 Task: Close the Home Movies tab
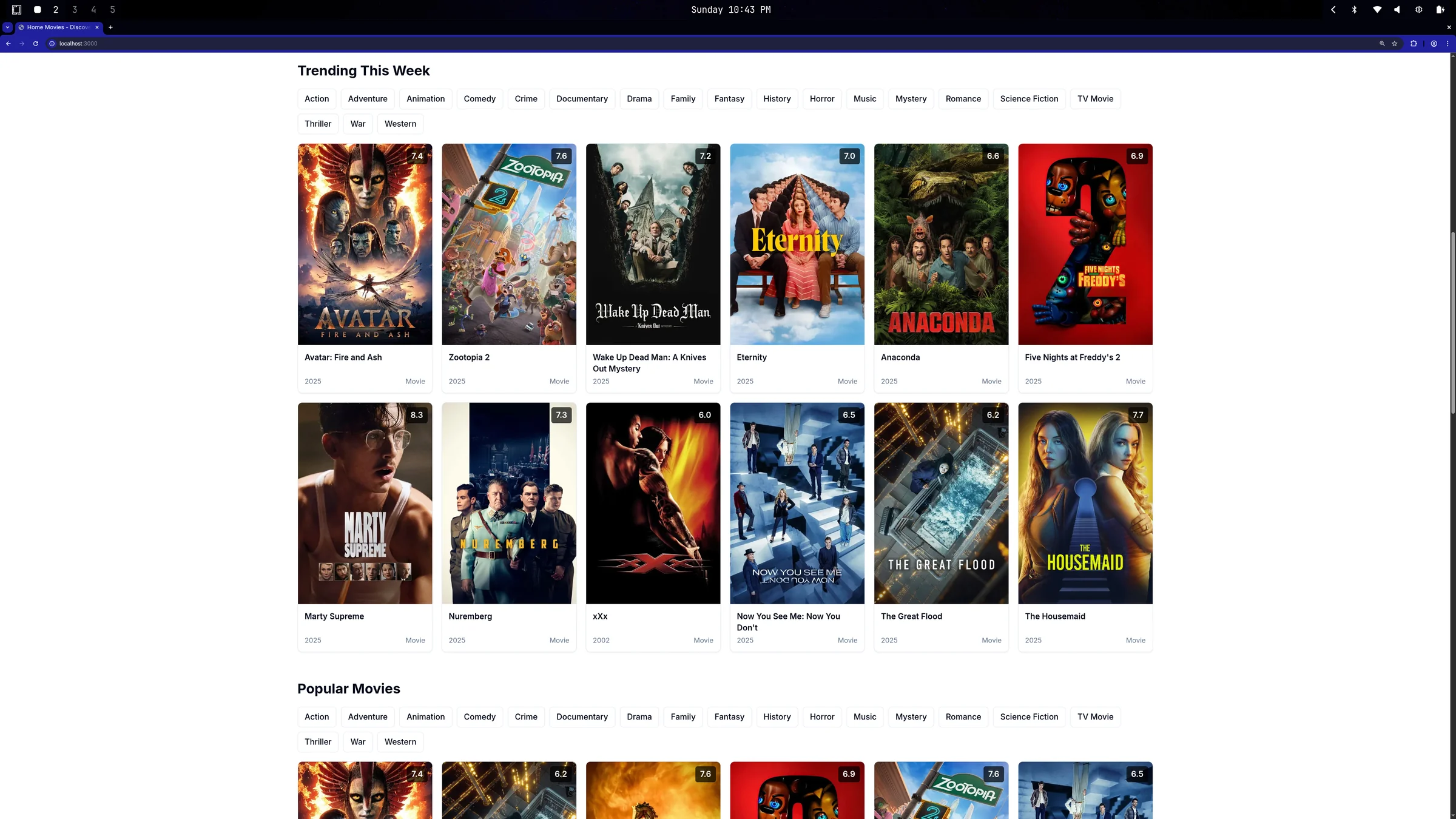tap(97, 27)
